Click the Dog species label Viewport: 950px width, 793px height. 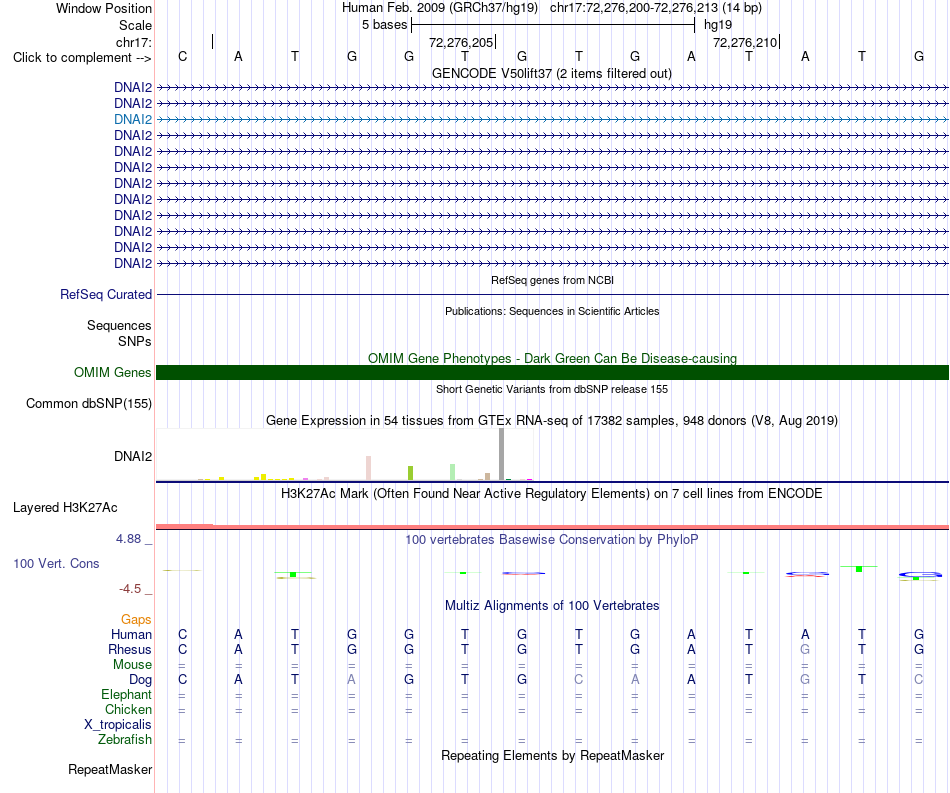(x=140, y=680)
